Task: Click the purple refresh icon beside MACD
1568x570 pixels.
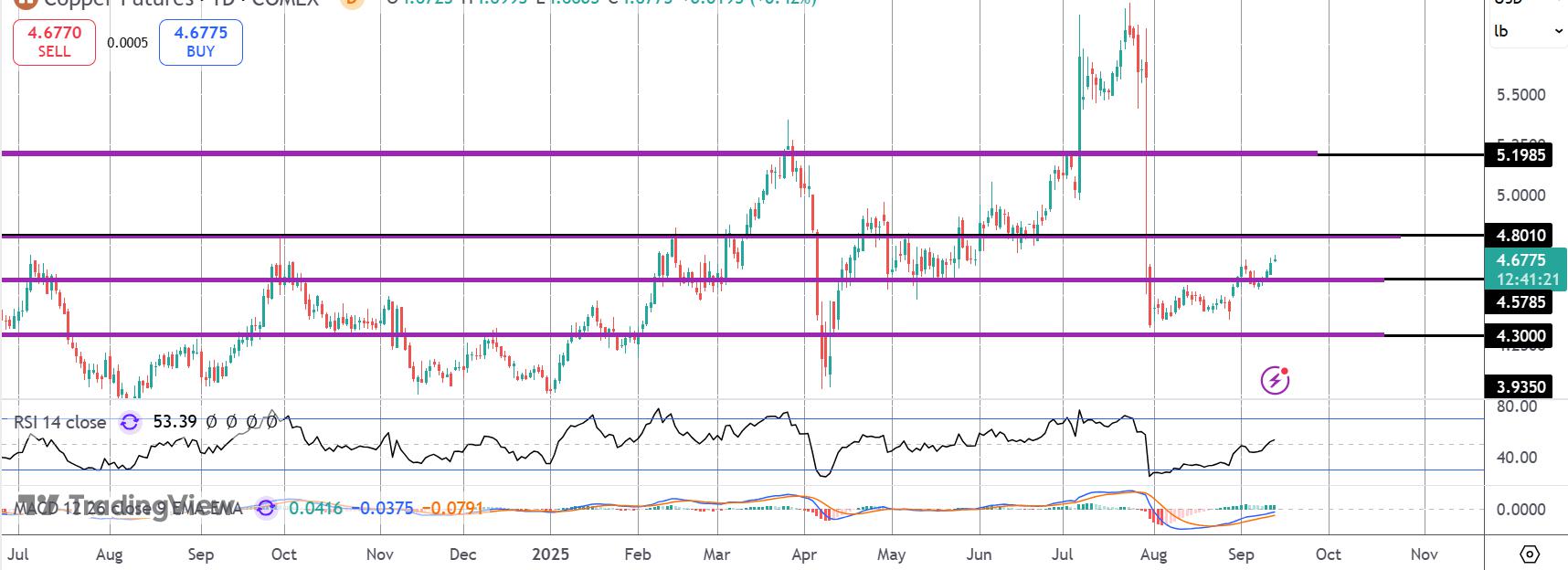Action: pos(266,508)
